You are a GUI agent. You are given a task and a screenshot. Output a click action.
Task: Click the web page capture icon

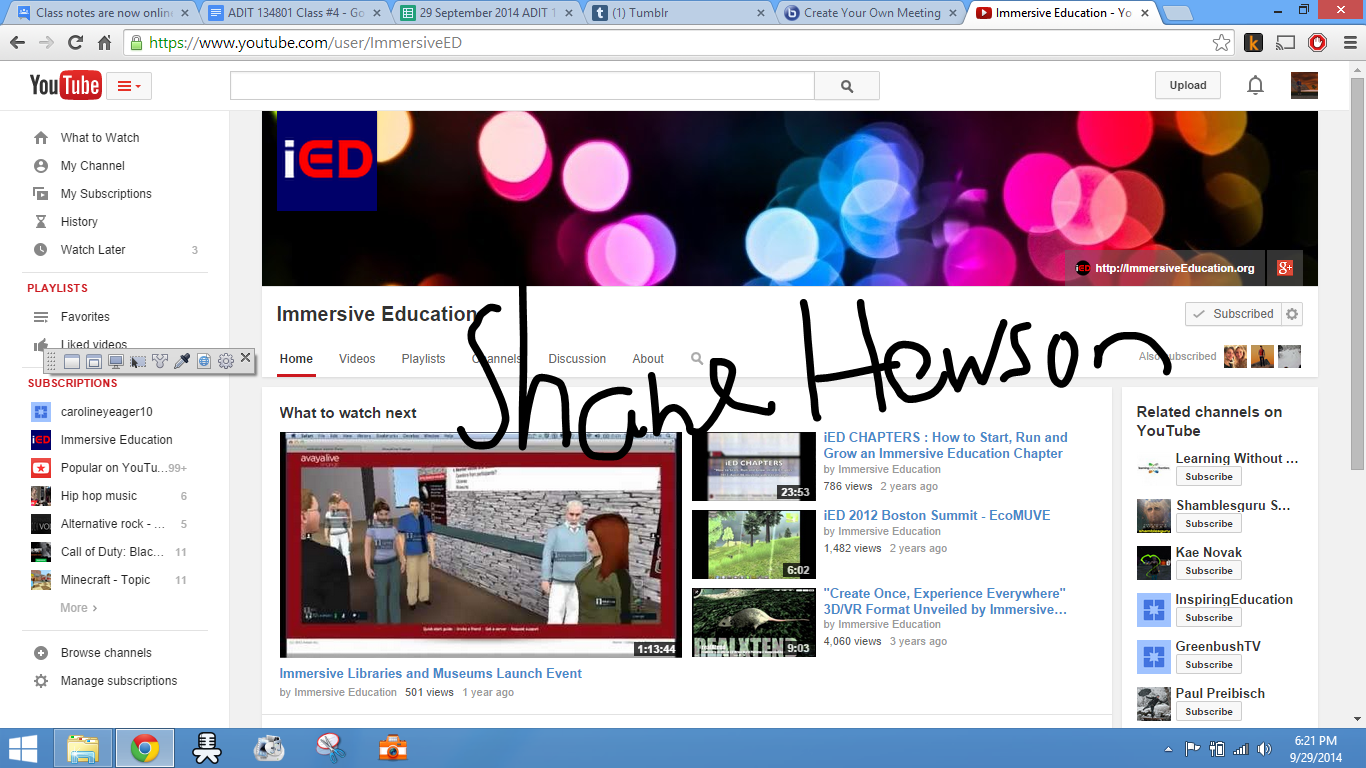click(x=204, y=361)
